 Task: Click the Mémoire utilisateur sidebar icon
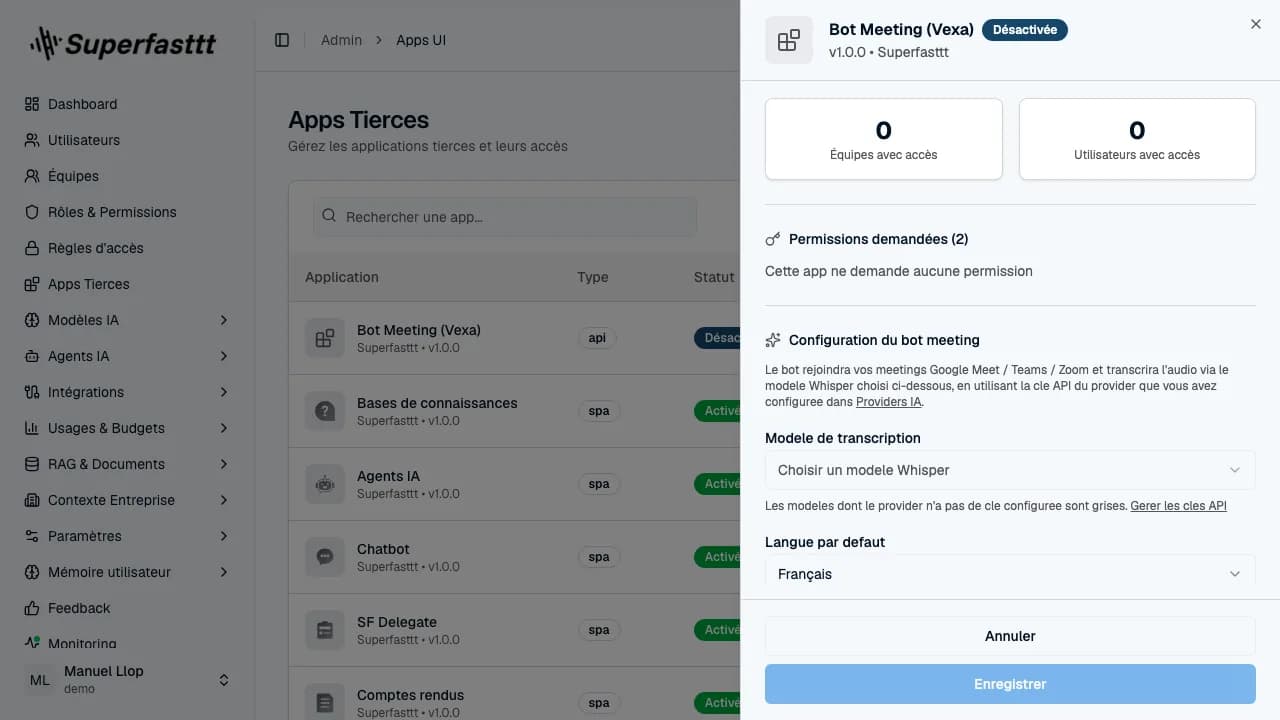[32, 572]
